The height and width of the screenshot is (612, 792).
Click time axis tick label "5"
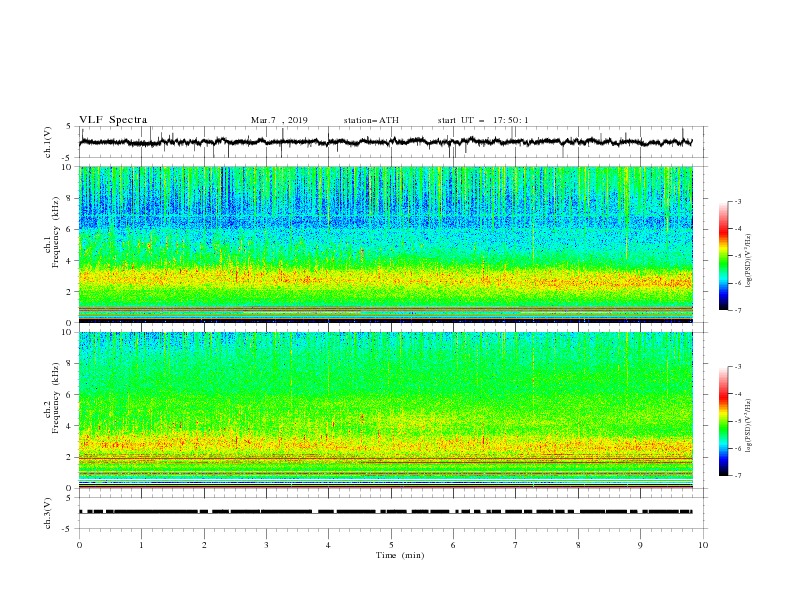pyautogui.click(x=391, y=545)
